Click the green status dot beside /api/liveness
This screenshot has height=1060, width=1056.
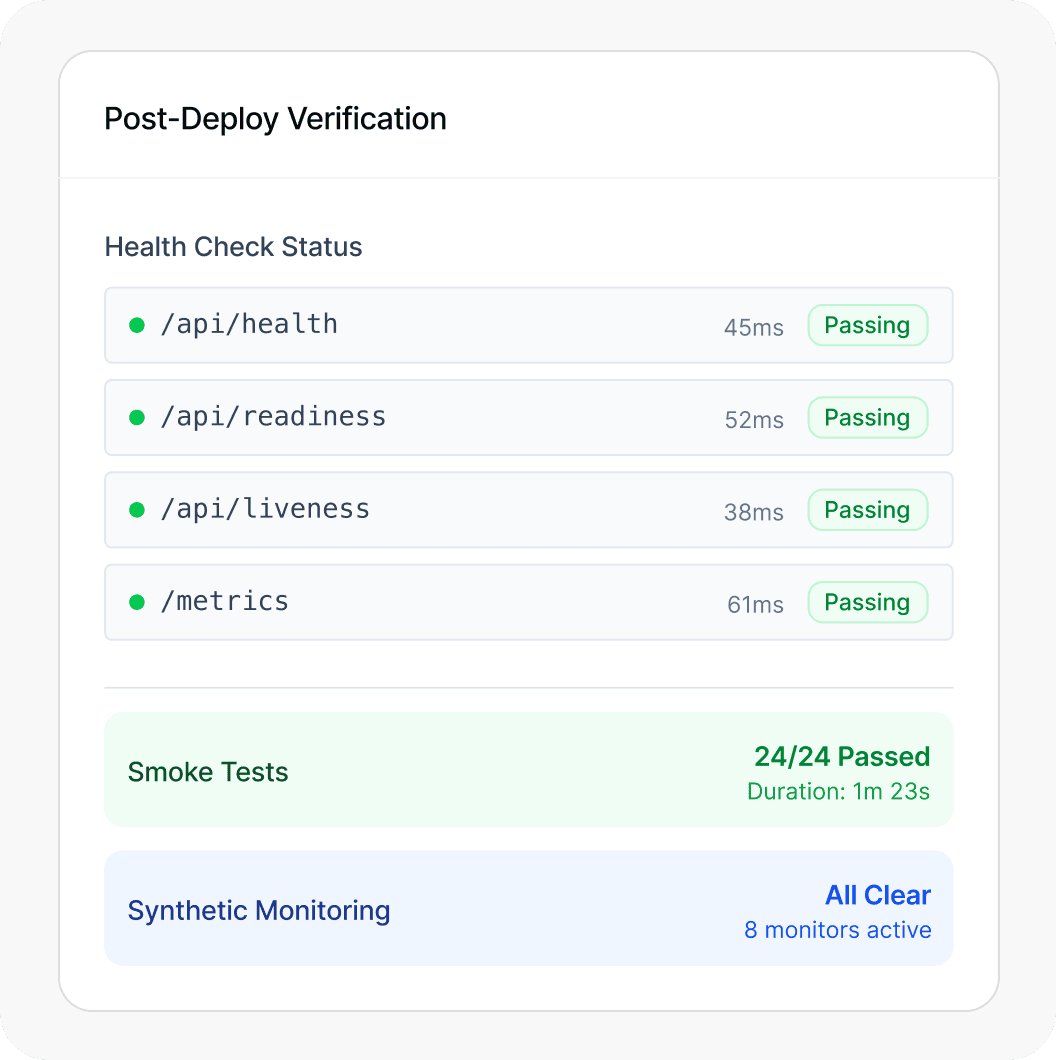coord(136,510)
